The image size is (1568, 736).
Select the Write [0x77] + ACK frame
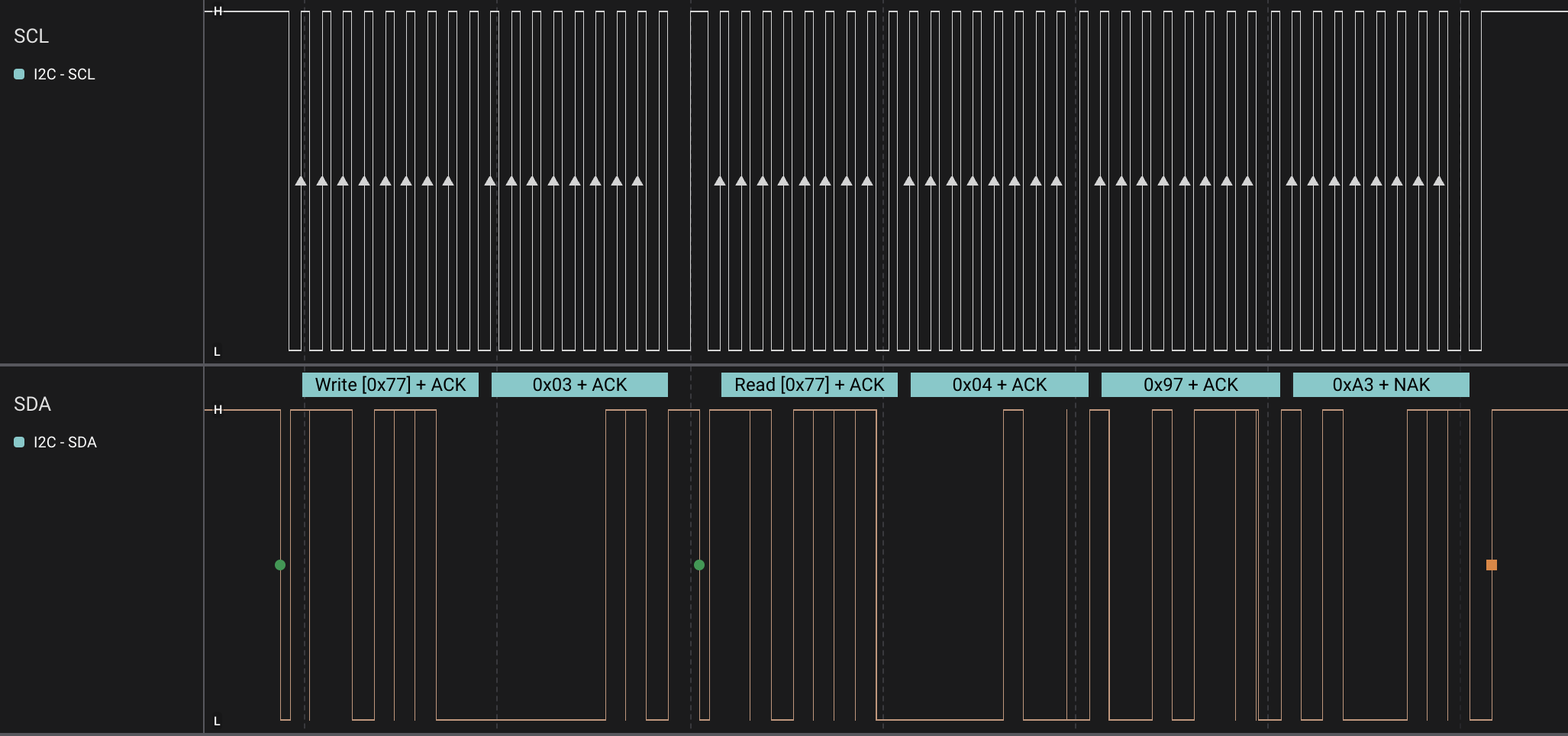390,385
